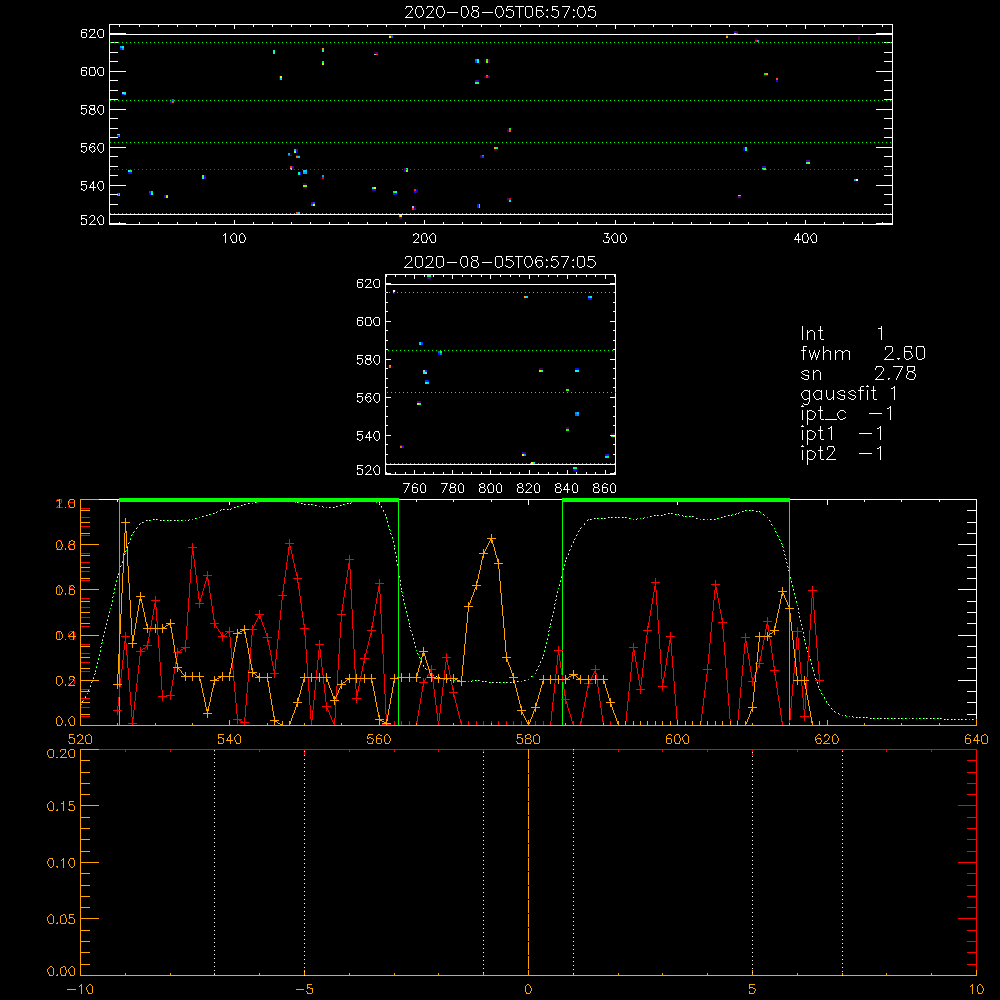Click y-axis label 560 on the top scatter plot
1000x1000 pixels.
click(x=92, y=148)
